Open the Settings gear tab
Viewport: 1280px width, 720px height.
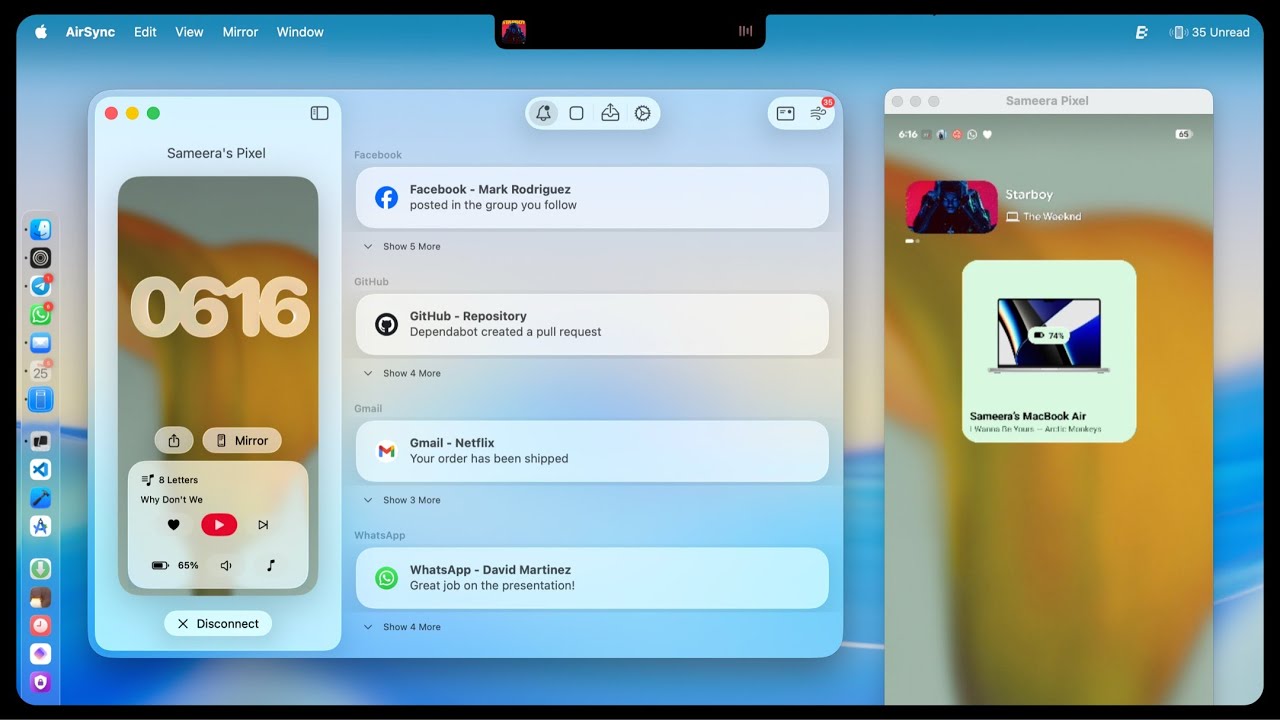click(x=643, y=113)
